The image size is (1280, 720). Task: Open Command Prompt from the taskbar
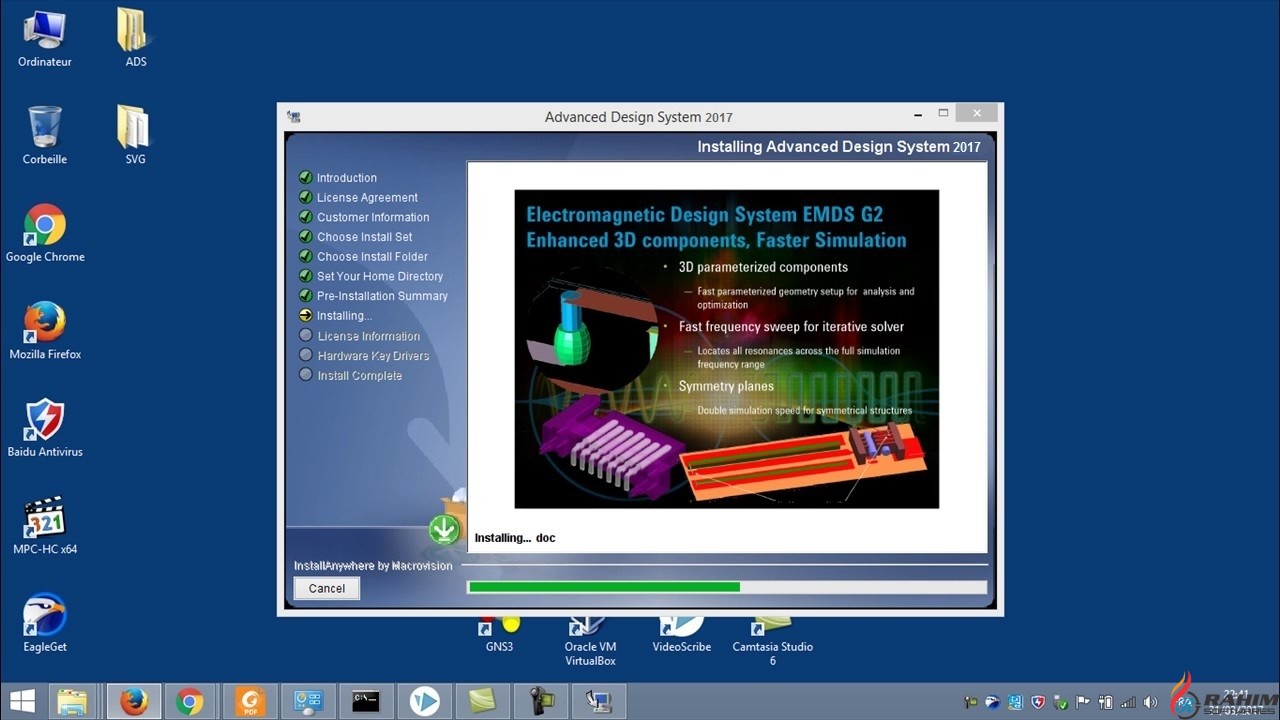pos(366,702)
